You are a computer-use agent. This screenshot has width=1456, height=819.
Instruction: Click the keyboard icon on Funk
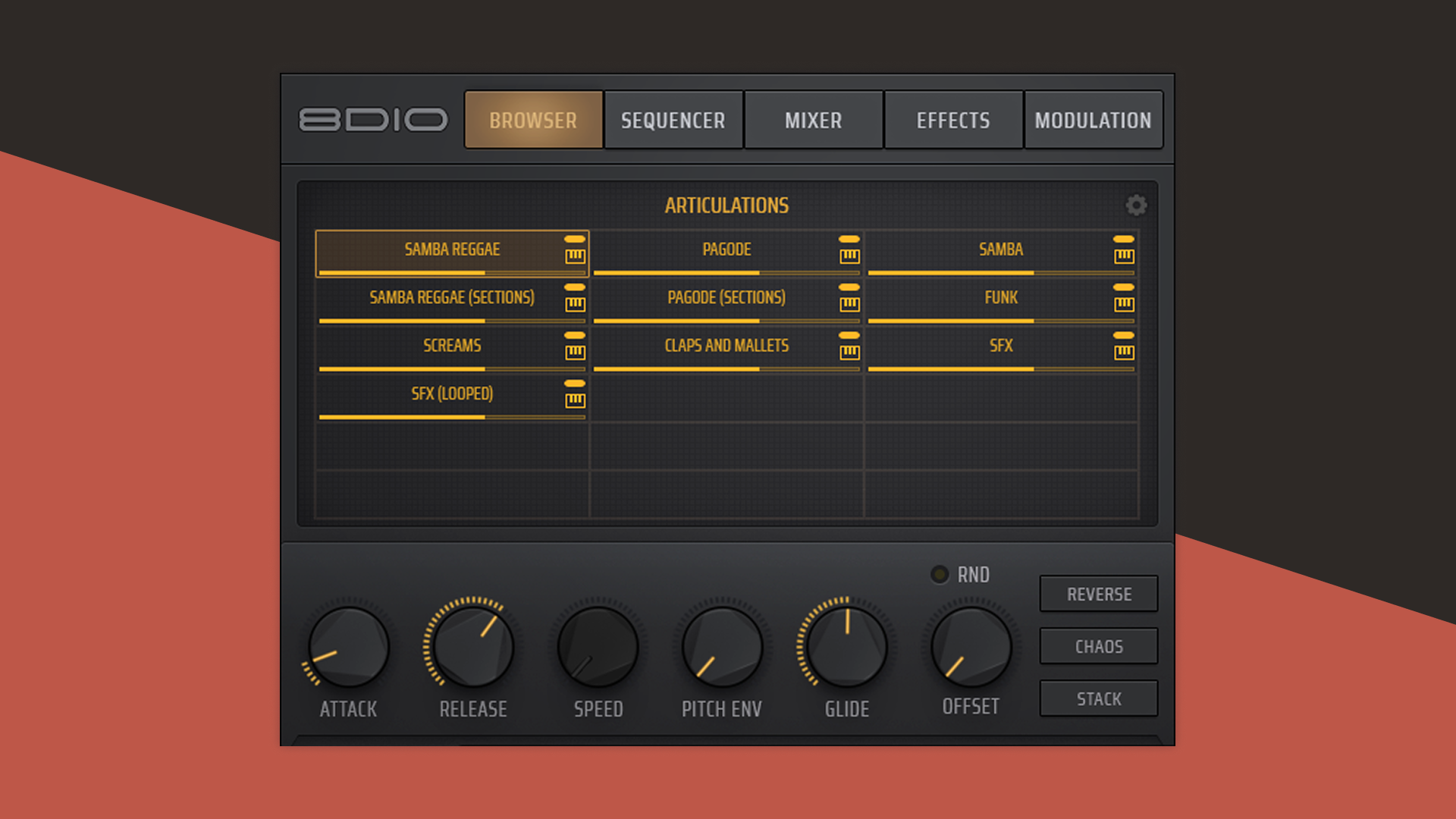[1124, 304]
